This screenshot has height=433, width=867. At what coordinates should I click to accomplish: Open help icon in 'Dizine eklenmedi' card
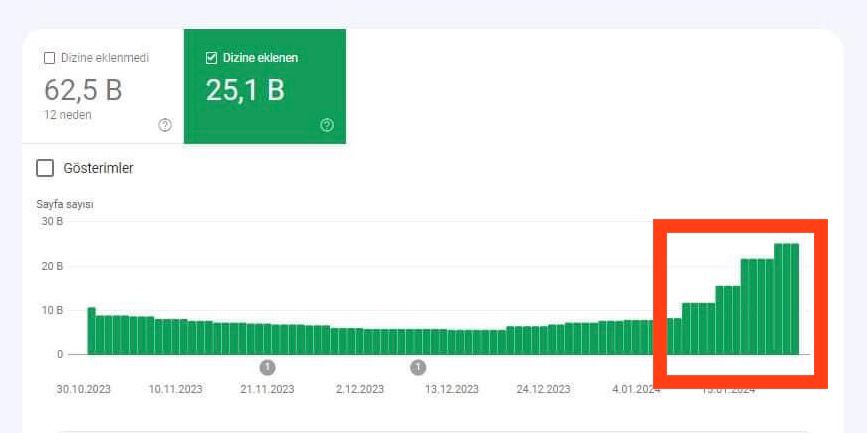tap(165, 126)
